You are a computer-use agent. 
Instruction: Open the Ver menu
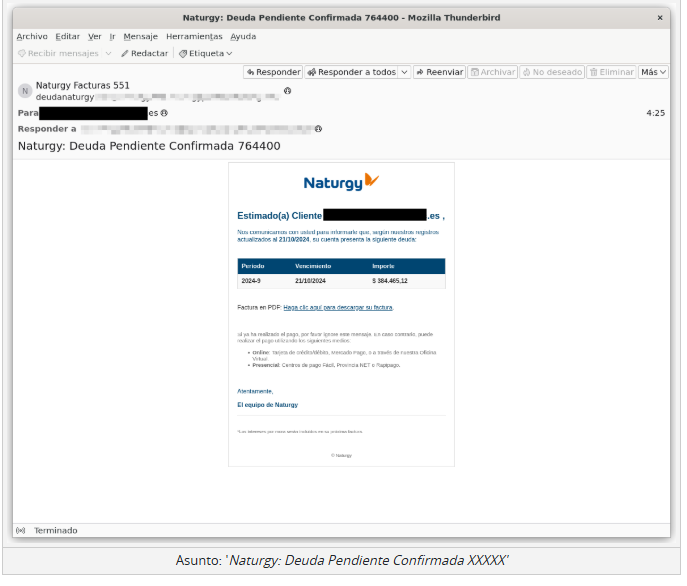click(95, 37)
